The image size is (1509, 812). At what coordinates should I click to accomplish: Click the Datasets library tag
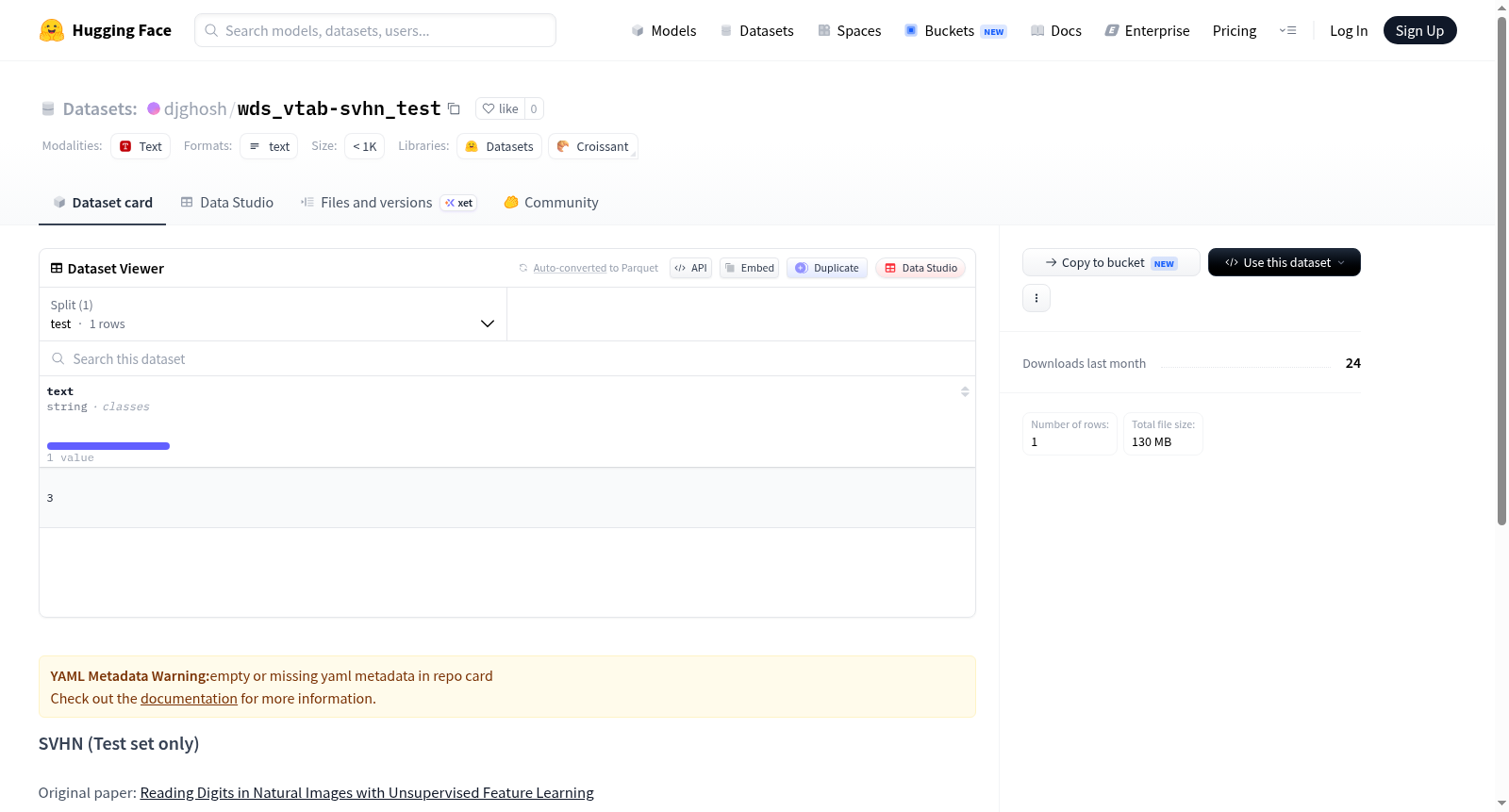point(499,146)
